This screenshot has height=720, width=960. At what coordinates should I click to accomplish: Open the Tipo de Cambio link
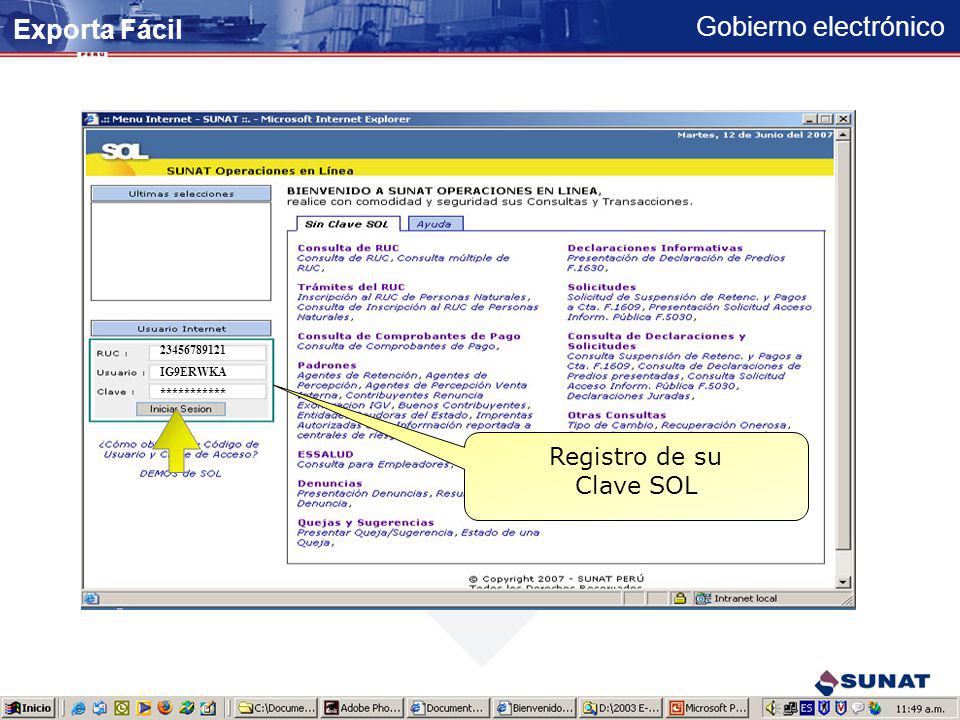click(610, 425)
